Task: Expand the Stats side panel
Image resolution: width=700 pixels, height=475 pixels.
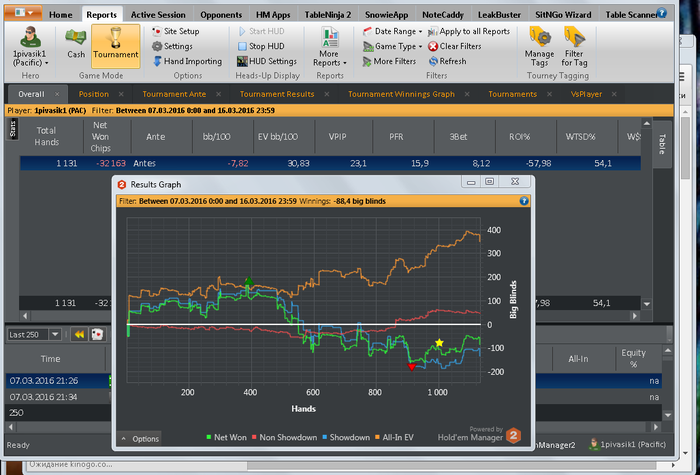Action: [12, 129]
